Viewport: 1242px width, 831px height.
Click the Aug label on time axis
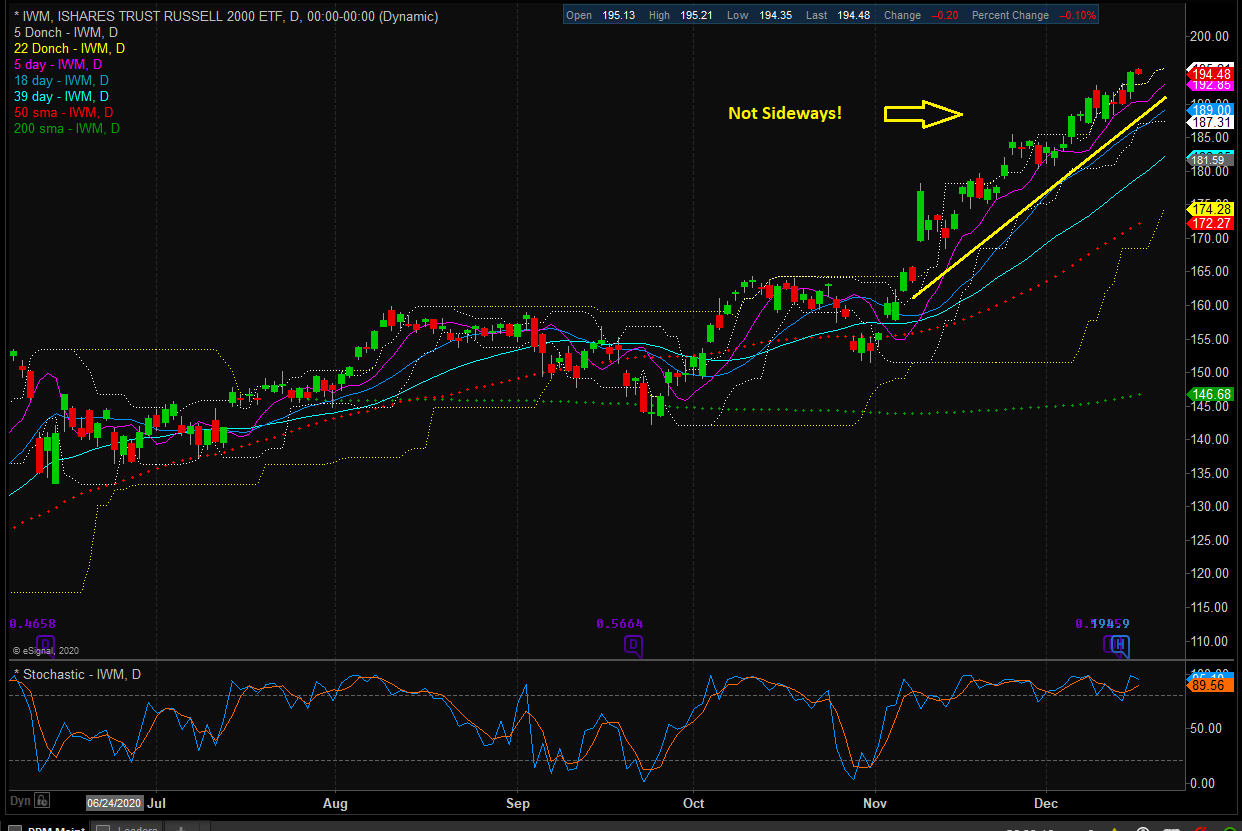click(x=336, y=802)
